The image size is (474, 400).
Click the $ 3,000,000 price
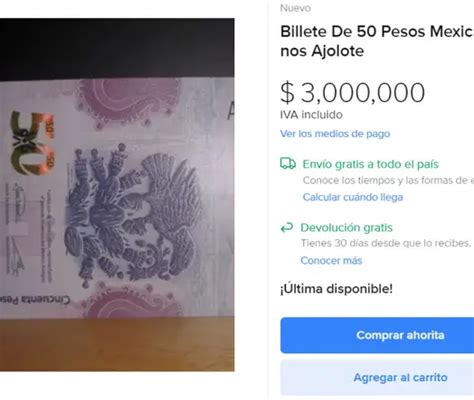pyautogui.click(x=352, y=93)
